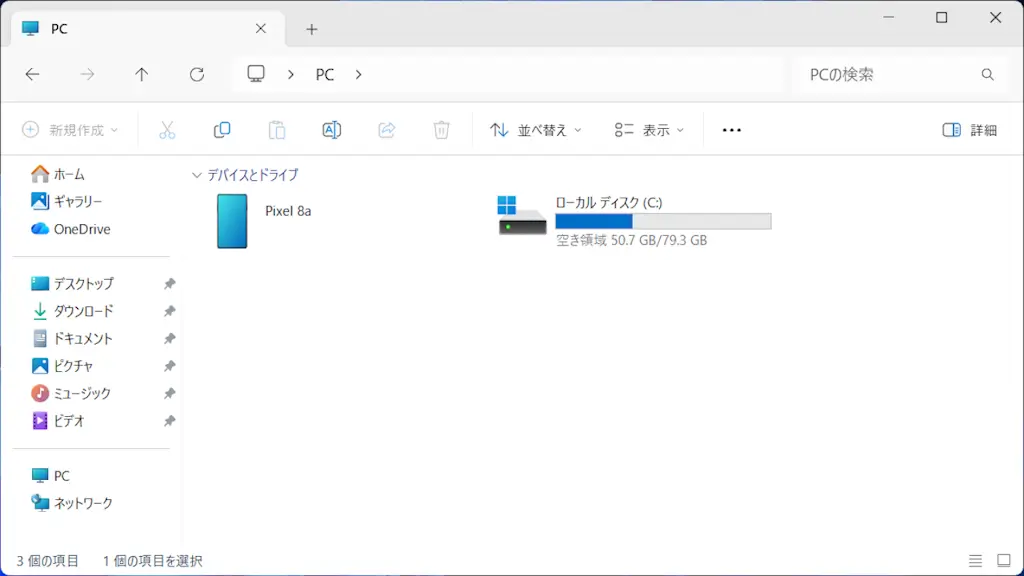Click the Copy icon in the toolbar

point(222,129)
